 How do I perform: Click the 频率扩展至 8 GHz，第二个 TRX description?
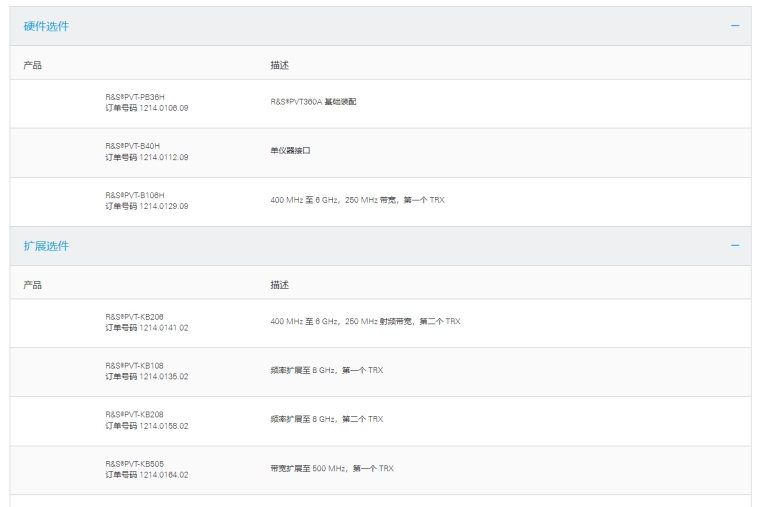(x=326, y=420)
